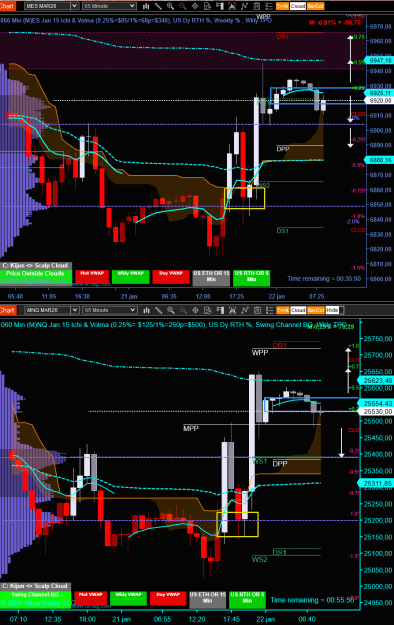The image size is (394, 625).
Task: Click US RTH OR 5 Min button on MNQ chart
Action: [247, 599]
